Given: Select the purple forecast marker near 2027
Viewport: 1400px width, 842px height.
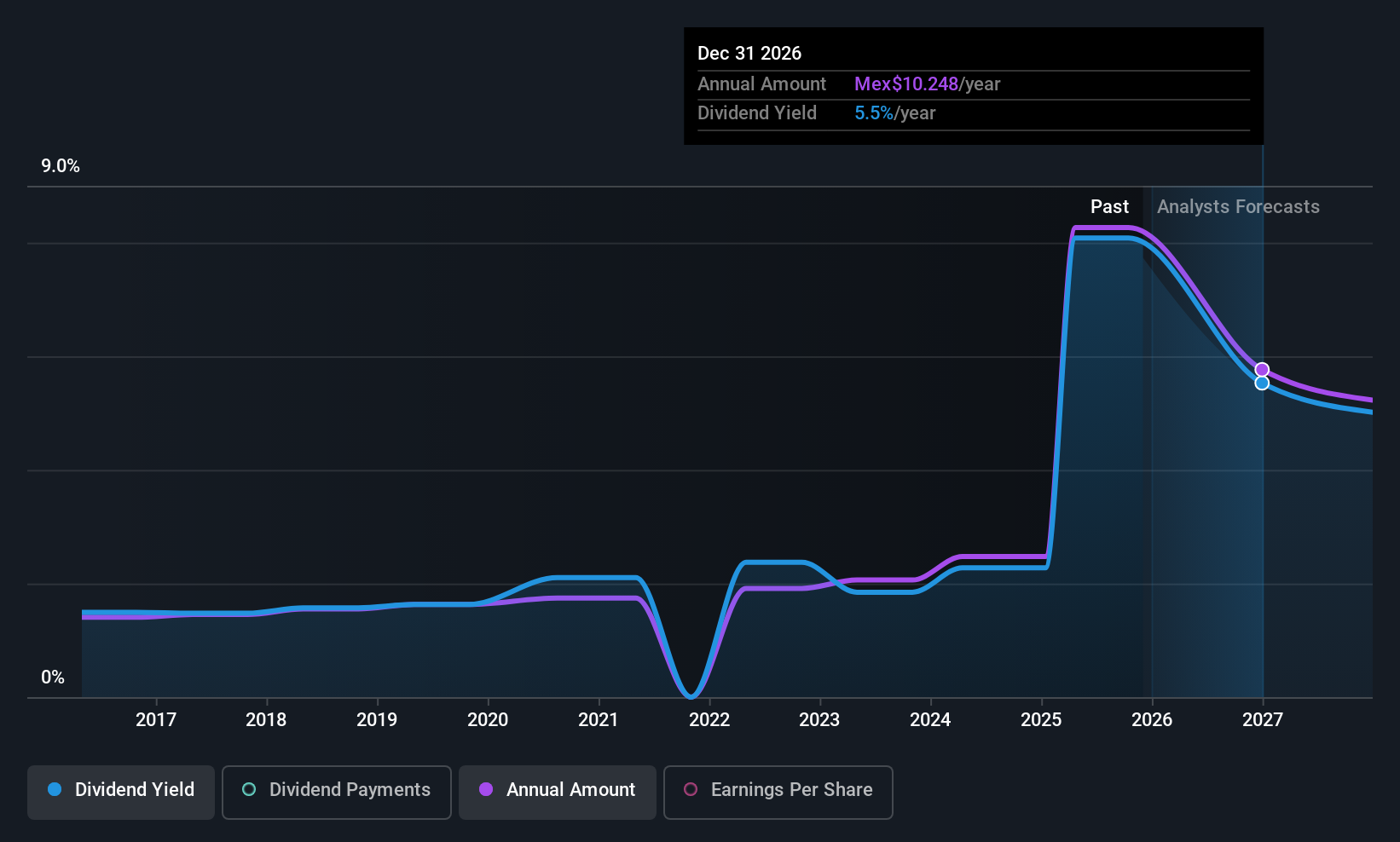Looking at the screenshot, I should tap(1262, 369).
